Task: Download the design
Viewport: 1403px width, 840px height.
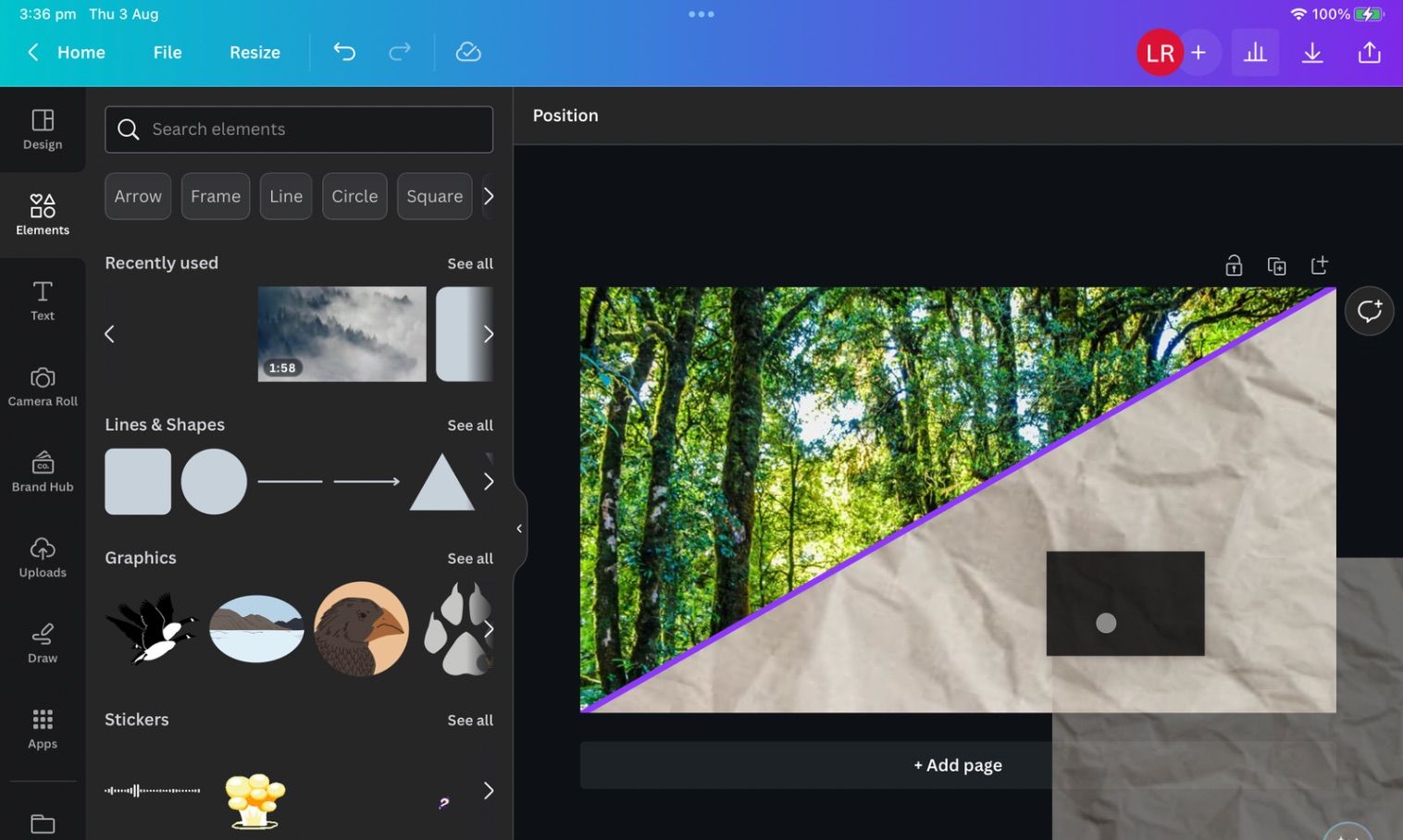Action: [1311, 52]
